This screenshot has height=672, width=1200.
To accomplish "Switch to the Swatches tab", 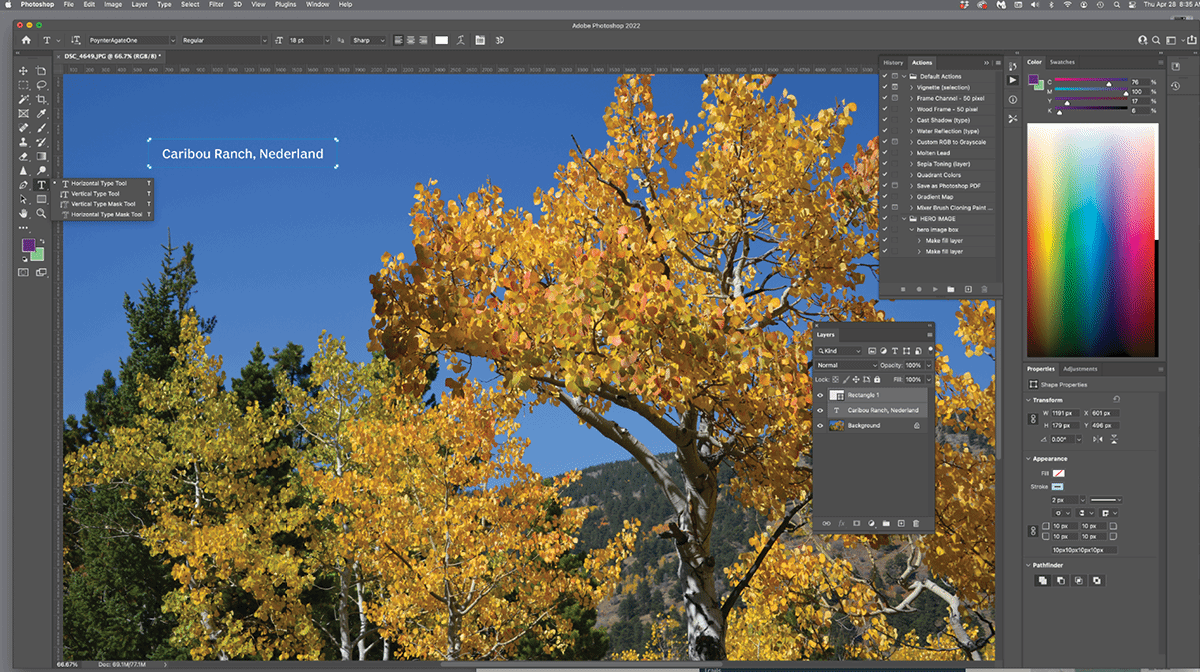I will 1062,62.
